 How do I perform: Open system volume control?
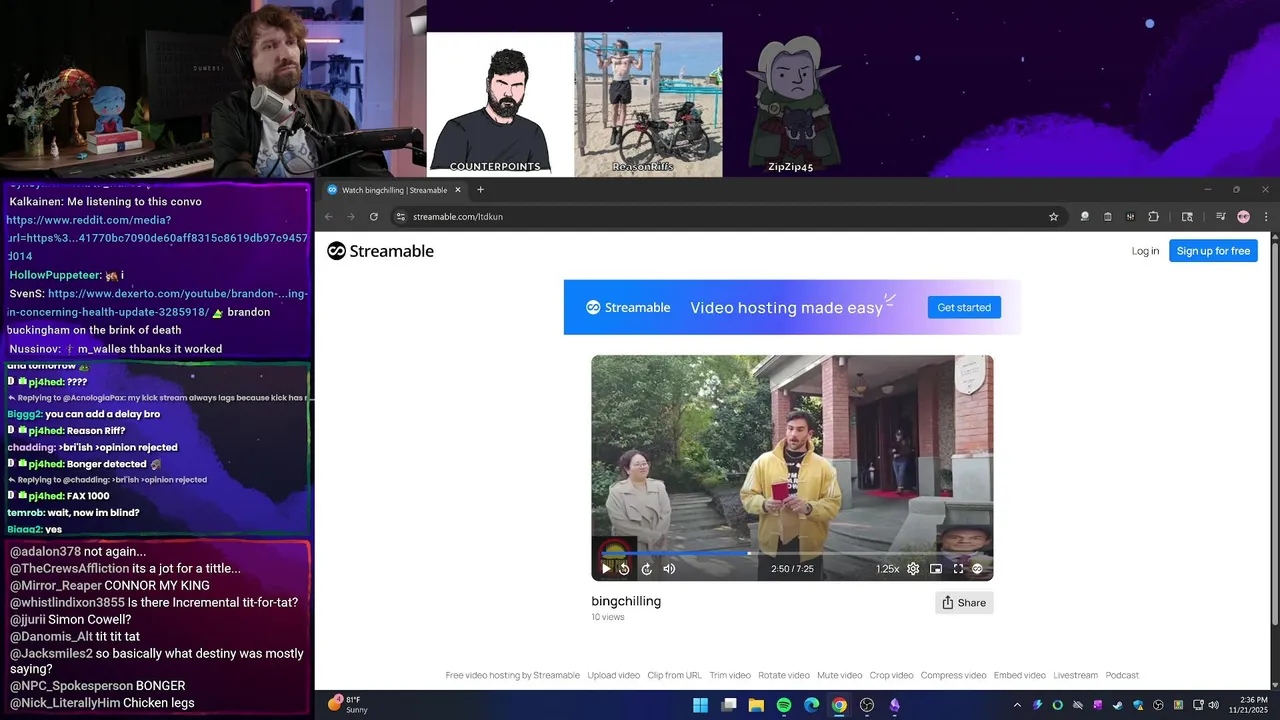1213,705
